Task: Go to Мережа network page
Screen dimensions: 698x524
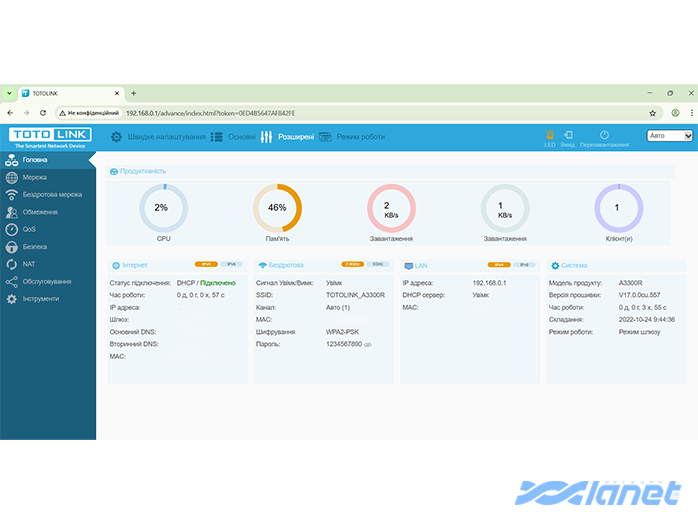Action: pos(35,177)
